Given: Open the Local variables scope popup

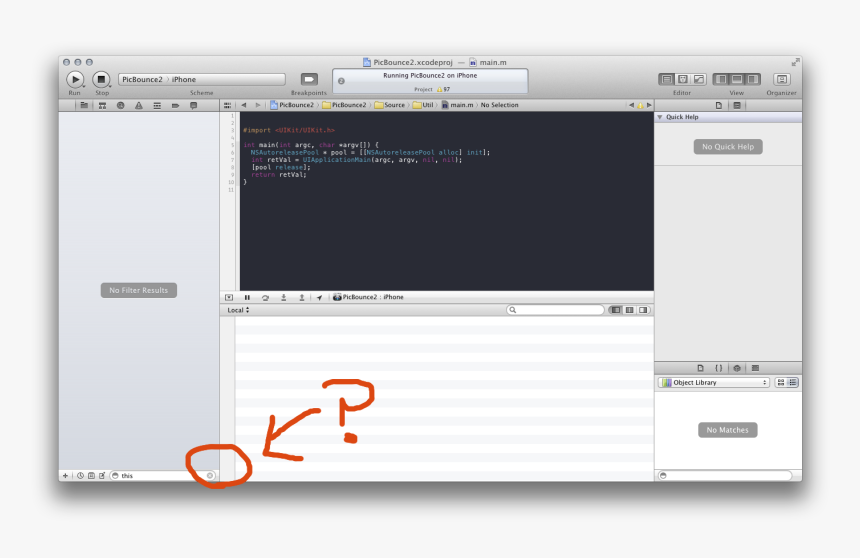Looking at the screenshot, I should click(238, 310).
